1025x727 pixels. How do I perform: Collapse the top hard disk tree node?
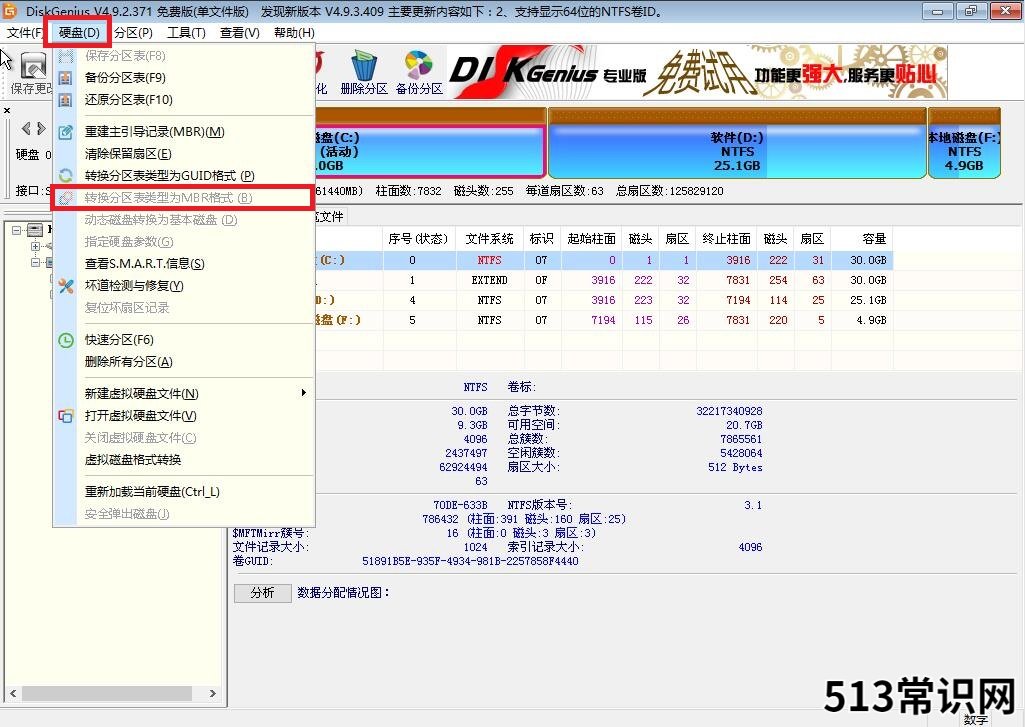coord(16,230)
